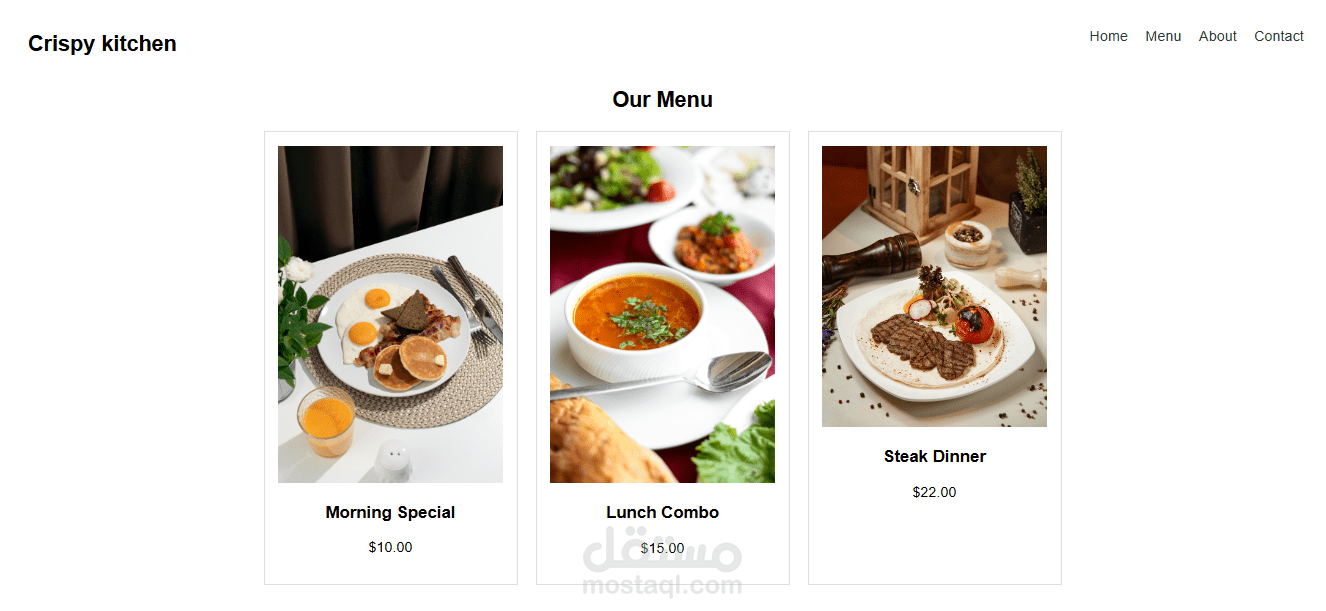Click the Our Menu heading
1326x611 pixels.
tap(662, 100)
